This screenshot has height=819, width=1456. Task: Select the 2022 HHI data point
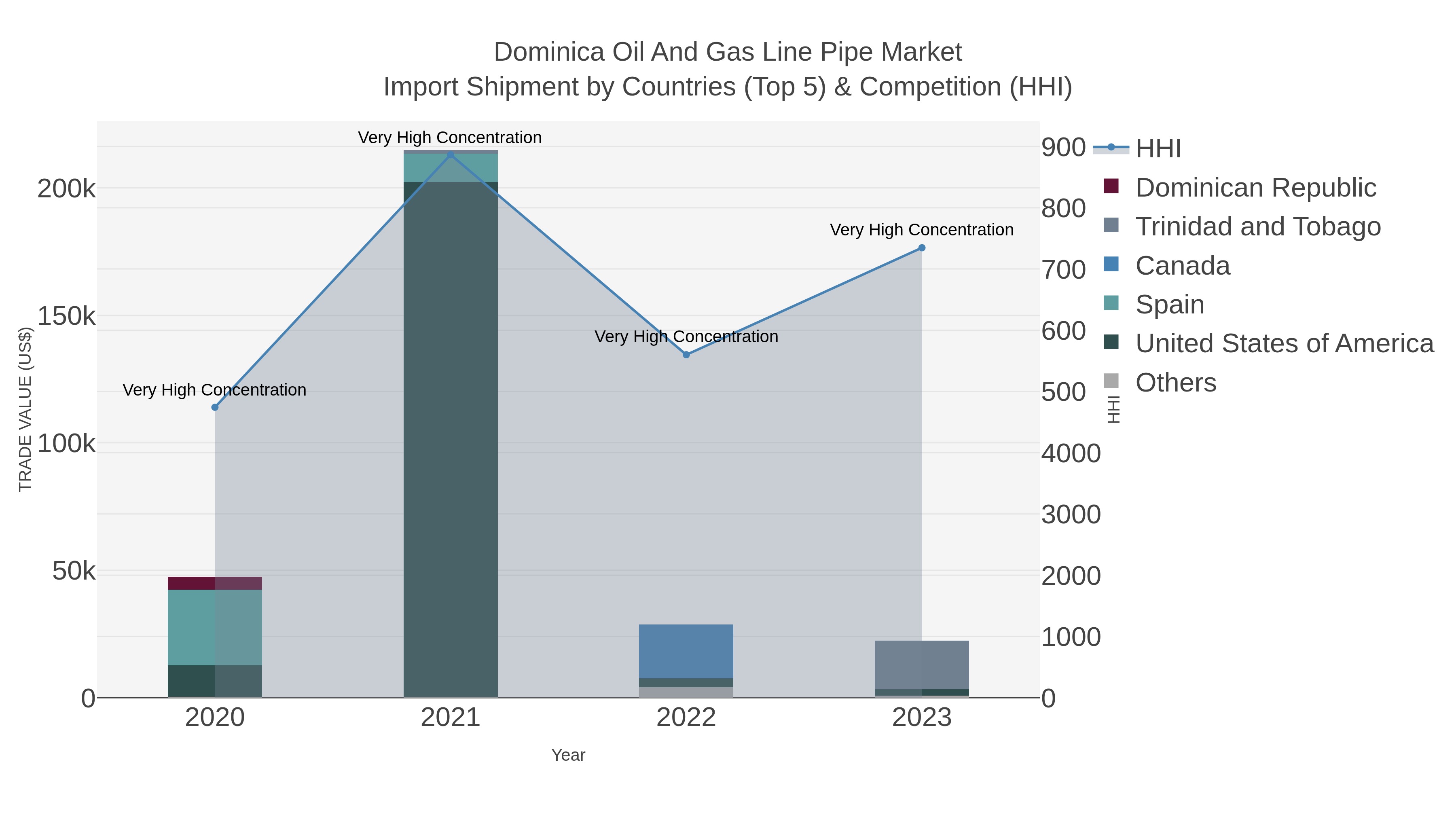686,355
